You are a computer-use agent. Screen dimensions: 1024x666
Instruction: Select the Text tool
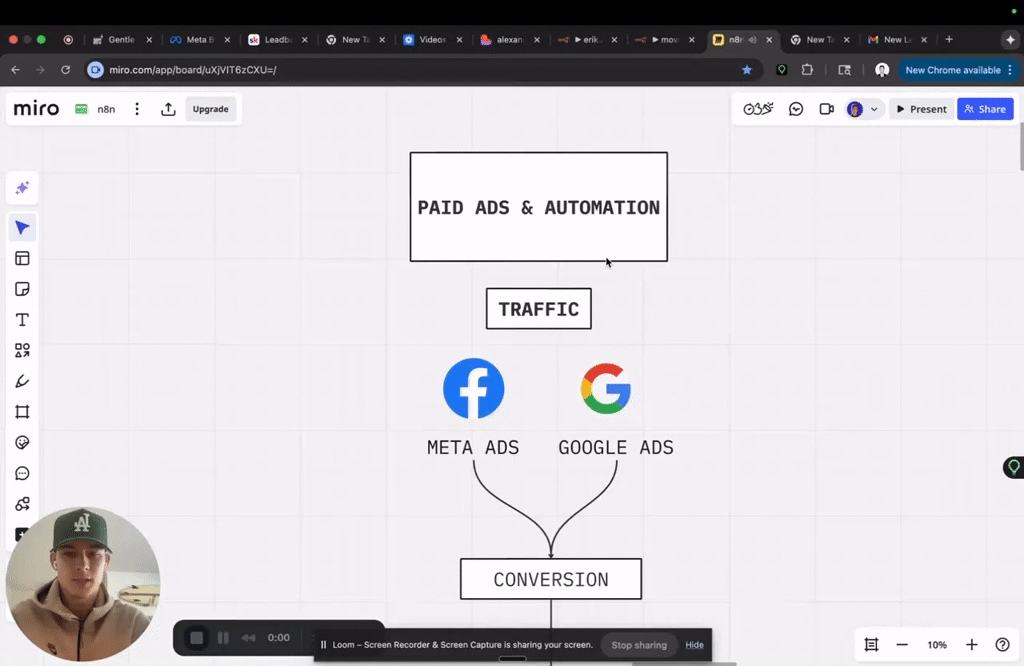point(22,320)
